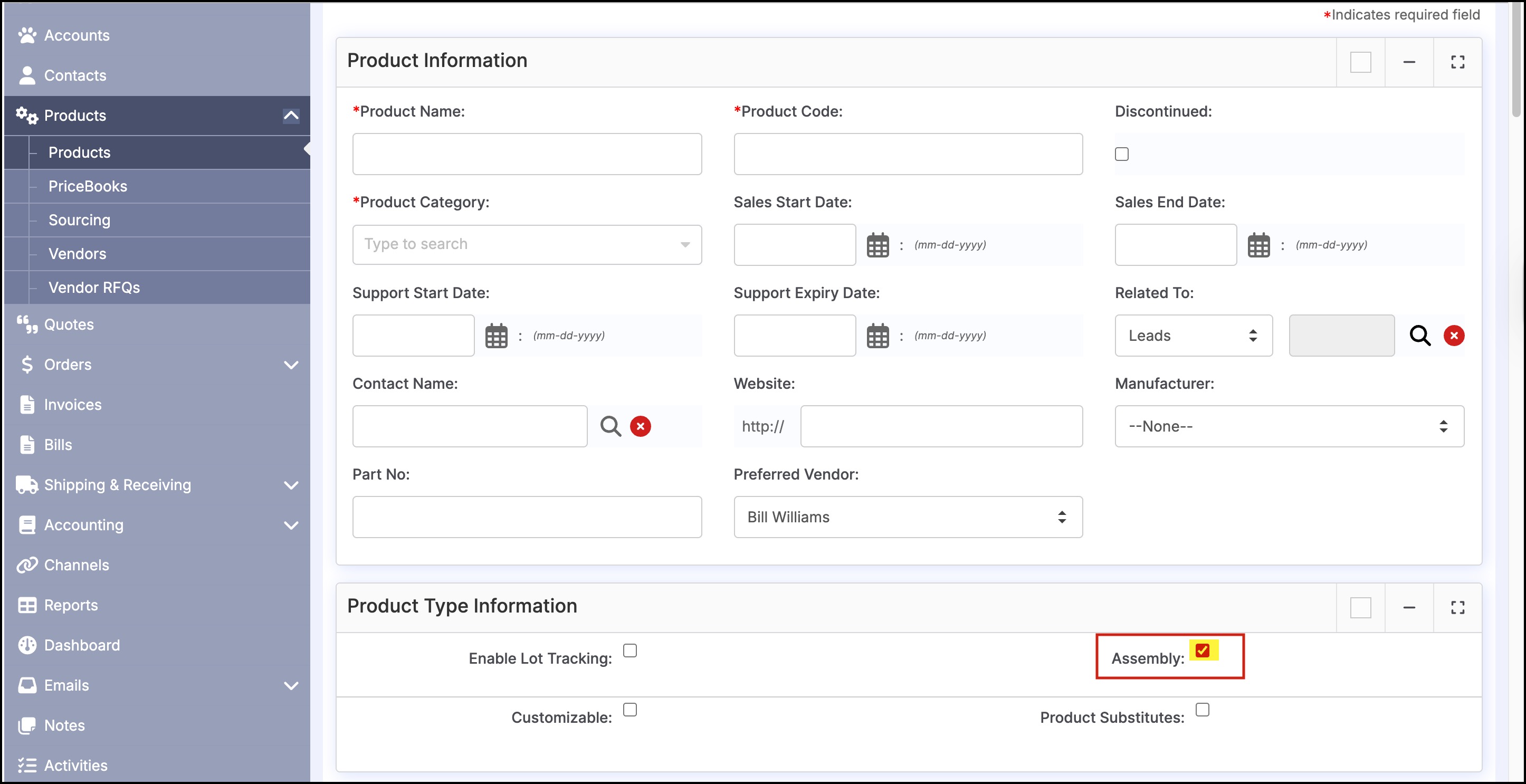The image size is (1526, 784).
Task: Tick the Product Substitutes checkbox
Action: (1202, 710)
